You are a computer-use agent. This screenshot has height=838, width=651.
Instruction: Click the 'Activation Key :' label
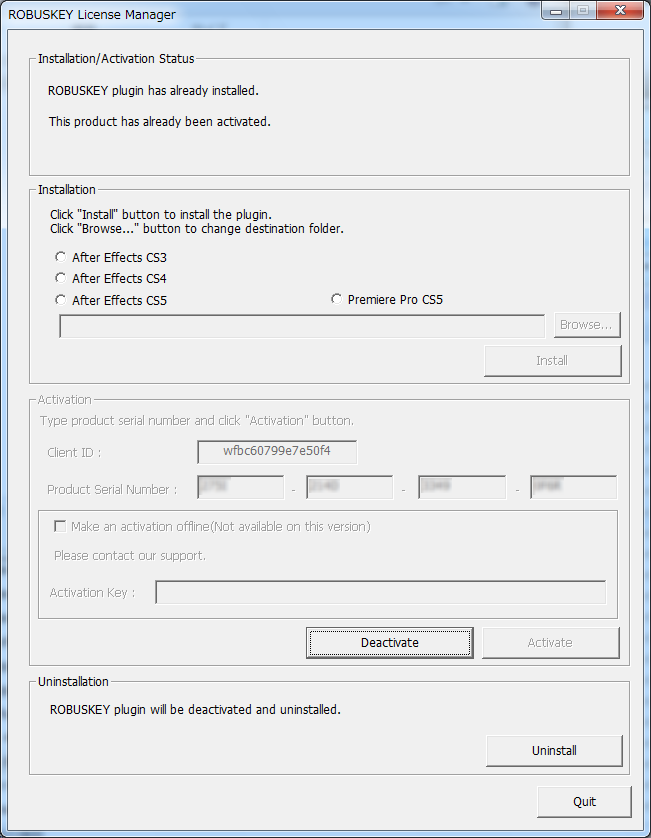[92, 593]
